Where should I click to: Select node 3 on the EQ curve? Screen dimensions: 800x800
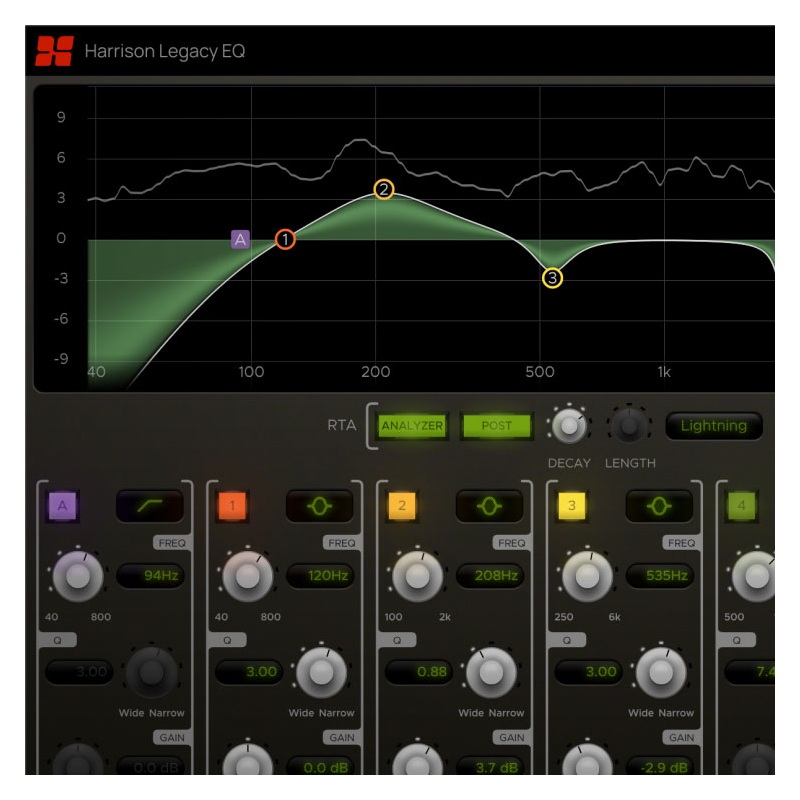(x=552, y=278)
